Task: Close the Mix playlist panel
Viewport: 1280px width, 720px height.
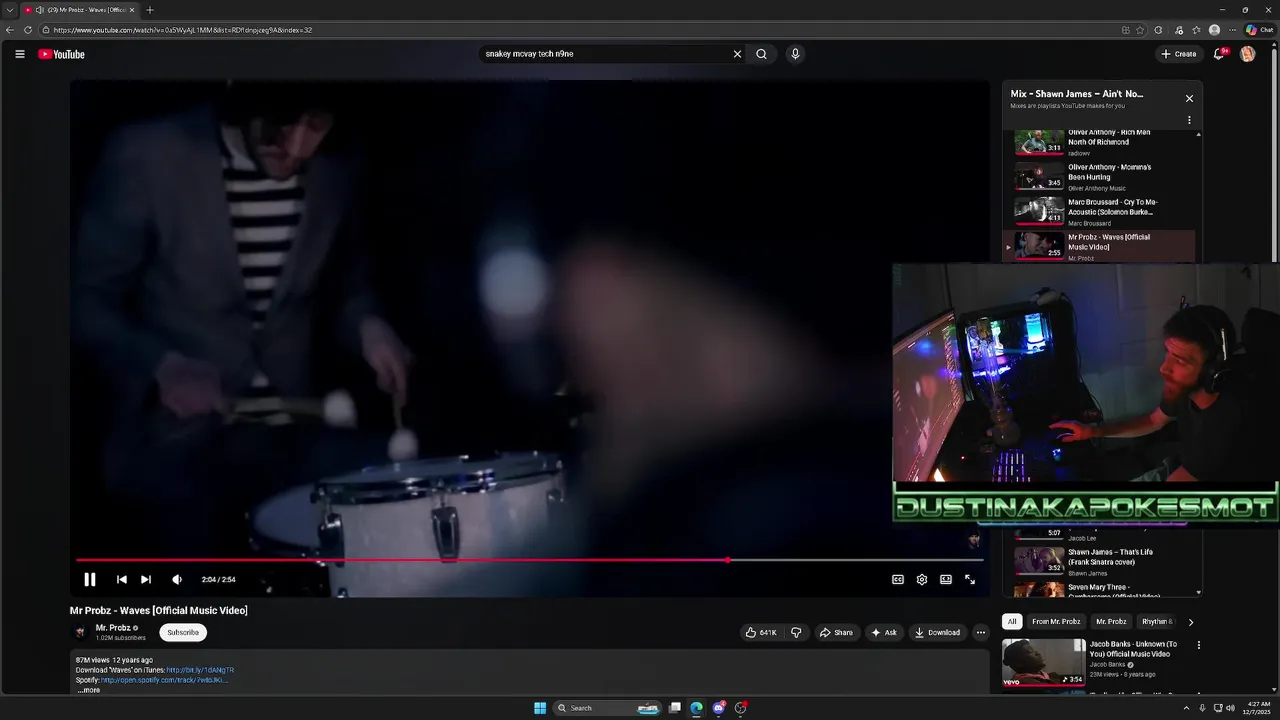Action: coord(1189,98)
